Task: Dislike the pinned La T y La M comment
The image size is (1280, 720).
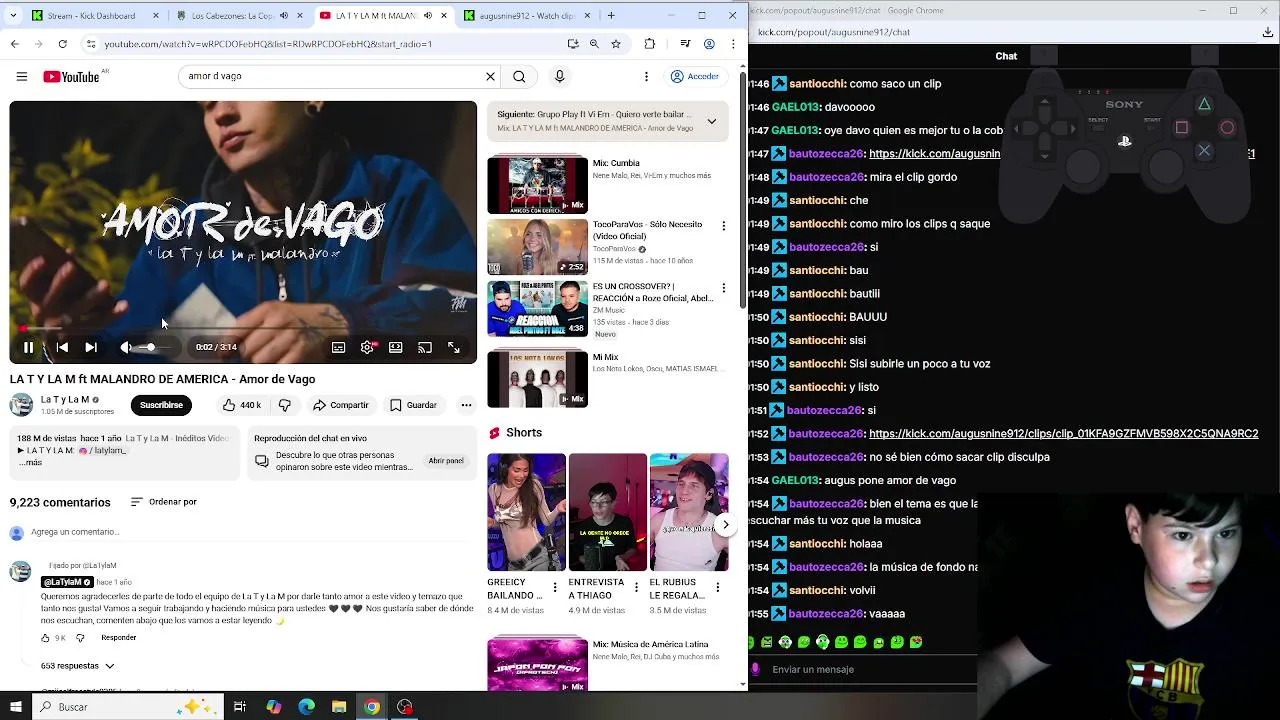Action: tap(80, 637)
